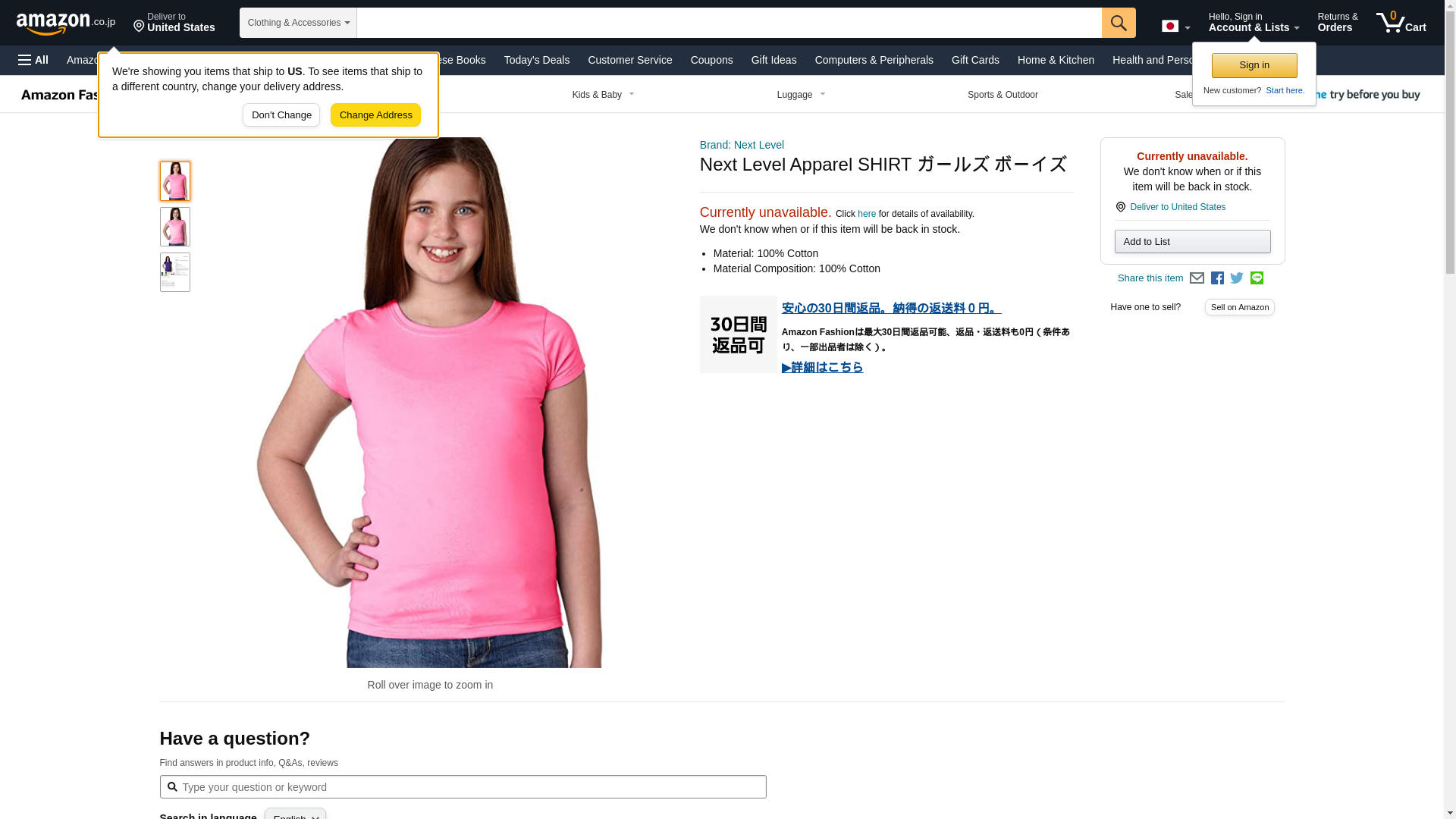Open the English search language dropdown
Viewport: 1456px width, 819px height.
point(295,814)
